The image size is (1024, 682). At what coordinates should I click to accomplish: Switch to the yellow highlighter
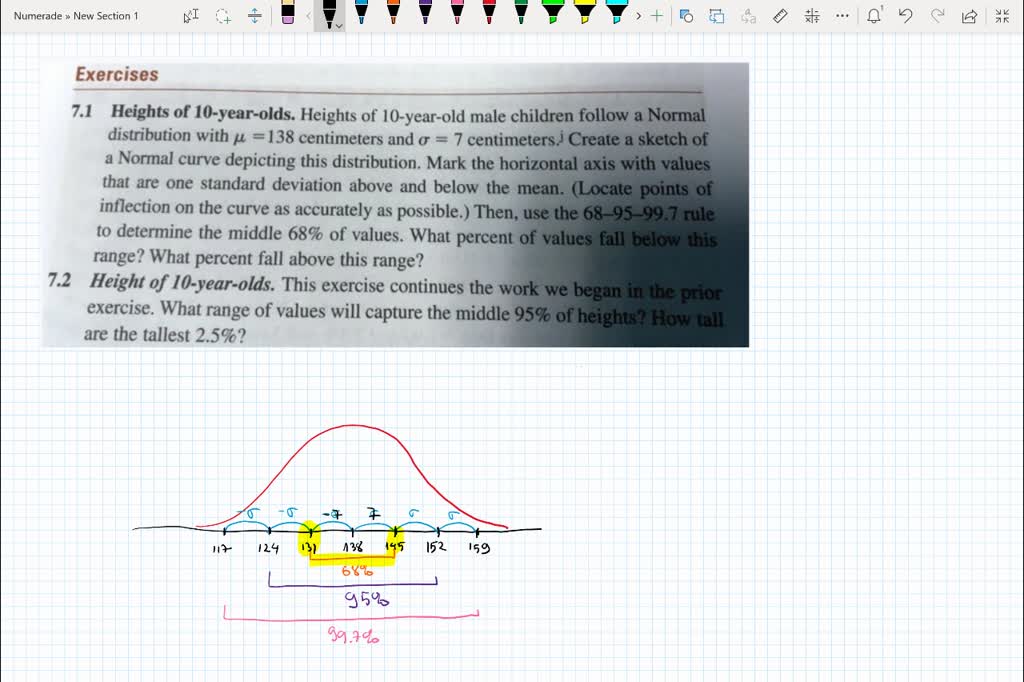click(586, 15)
